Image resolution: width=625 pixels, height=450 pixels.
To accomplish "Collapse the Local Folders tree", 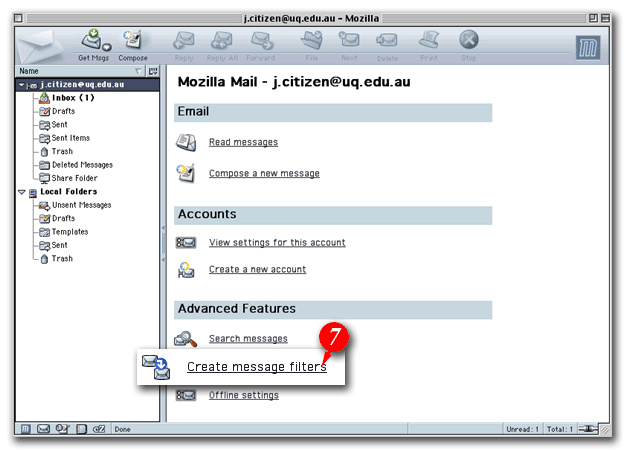I will 22,192.
